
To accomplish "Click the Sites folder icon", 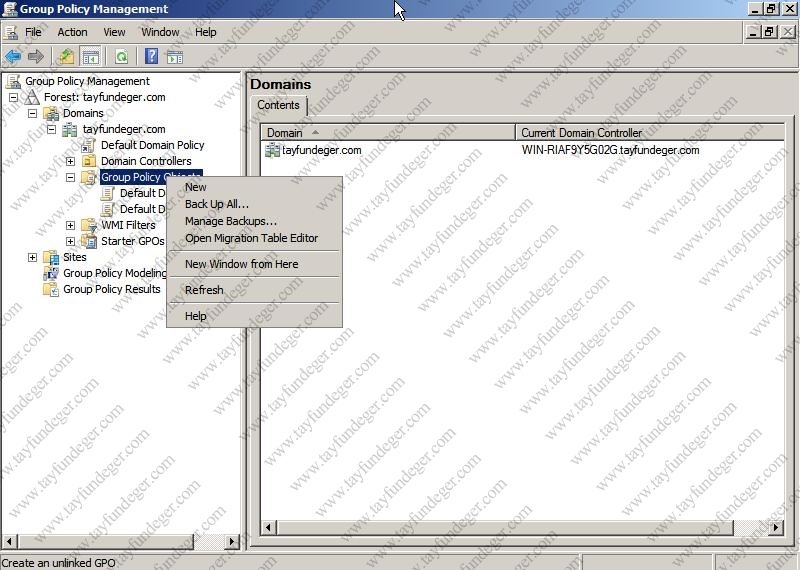I will [x=51, y=257].
